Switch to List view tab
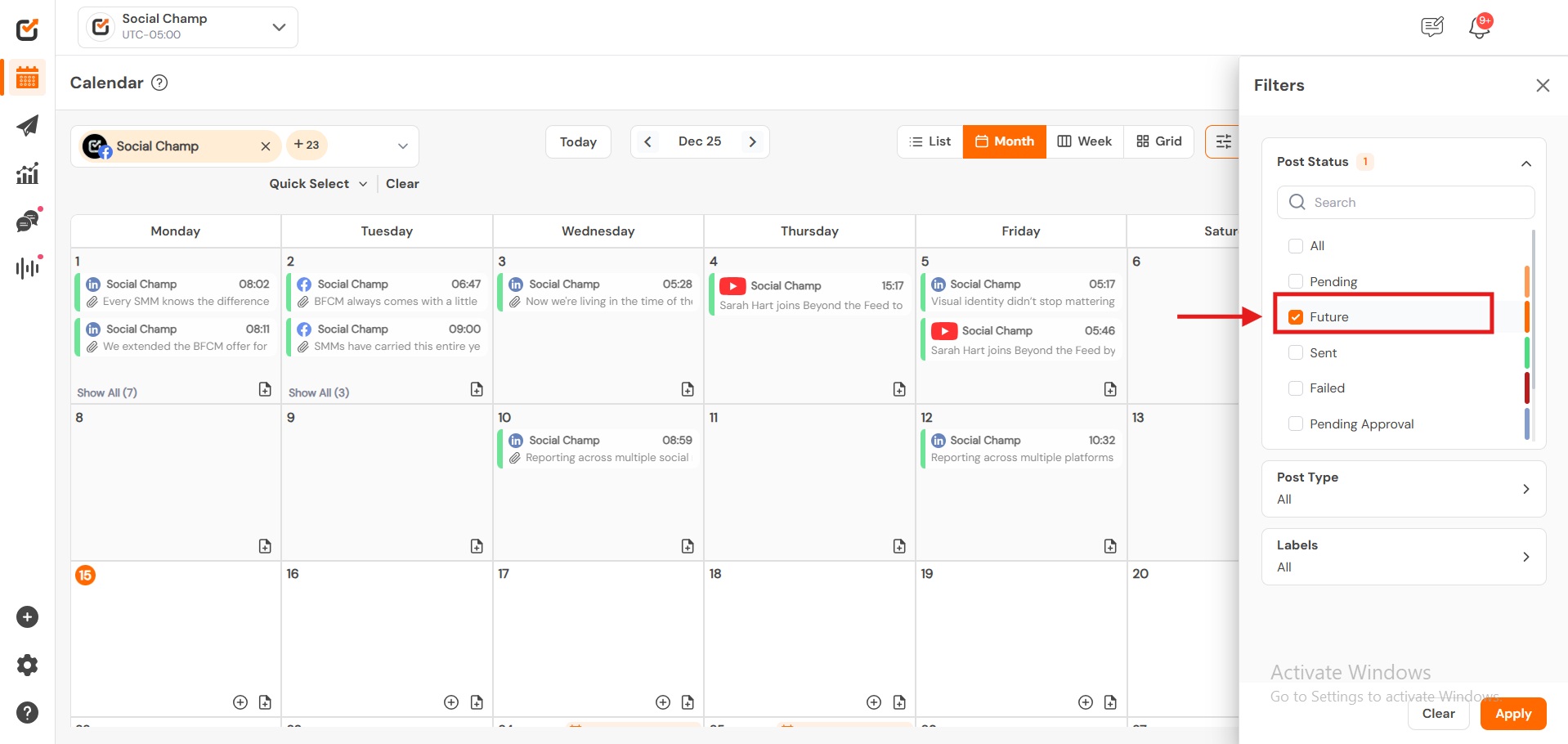This screenshot has height=744, width=1568. (930, 141)
